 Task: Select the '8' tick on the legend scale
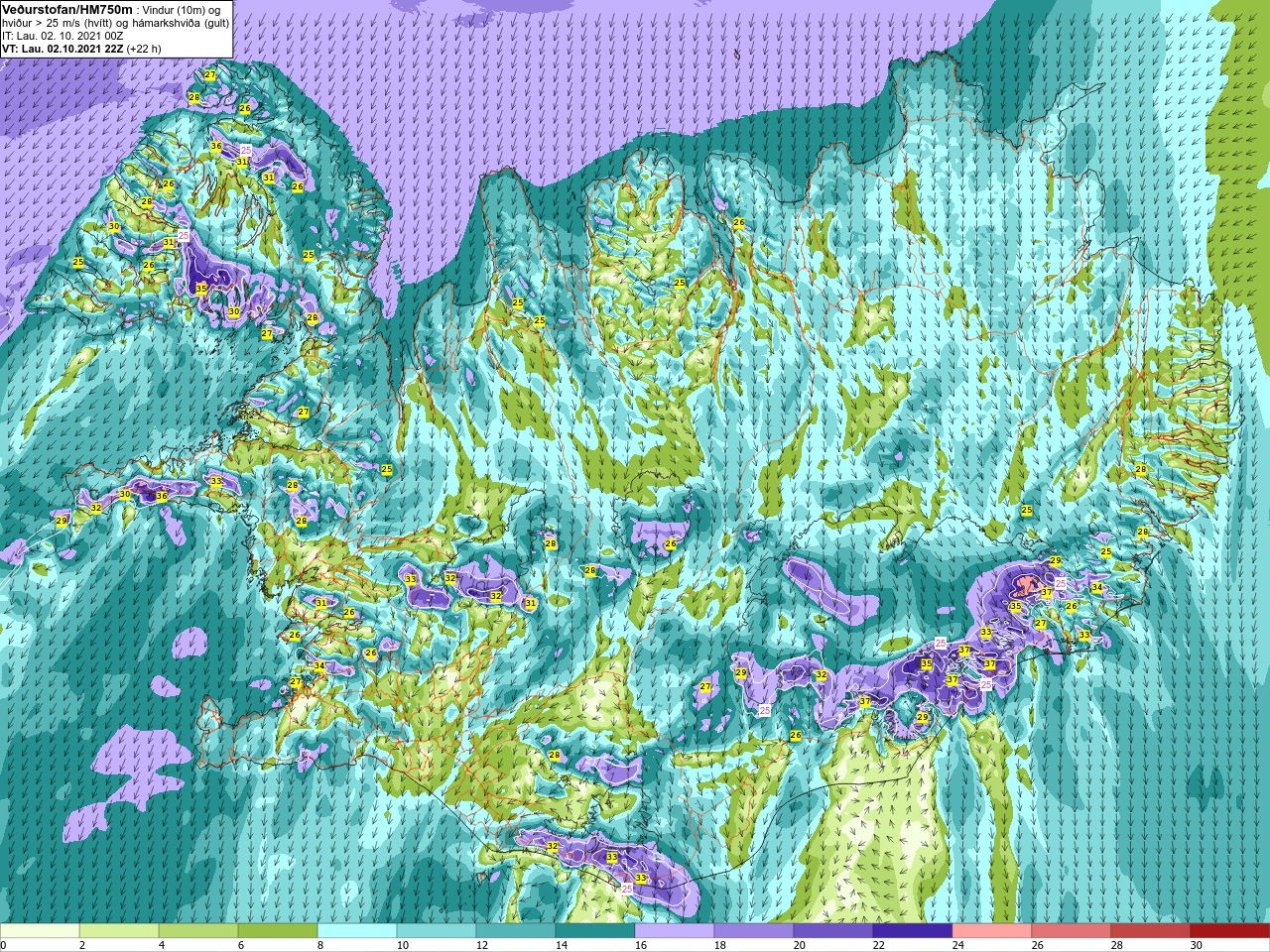tap(320, 945)
